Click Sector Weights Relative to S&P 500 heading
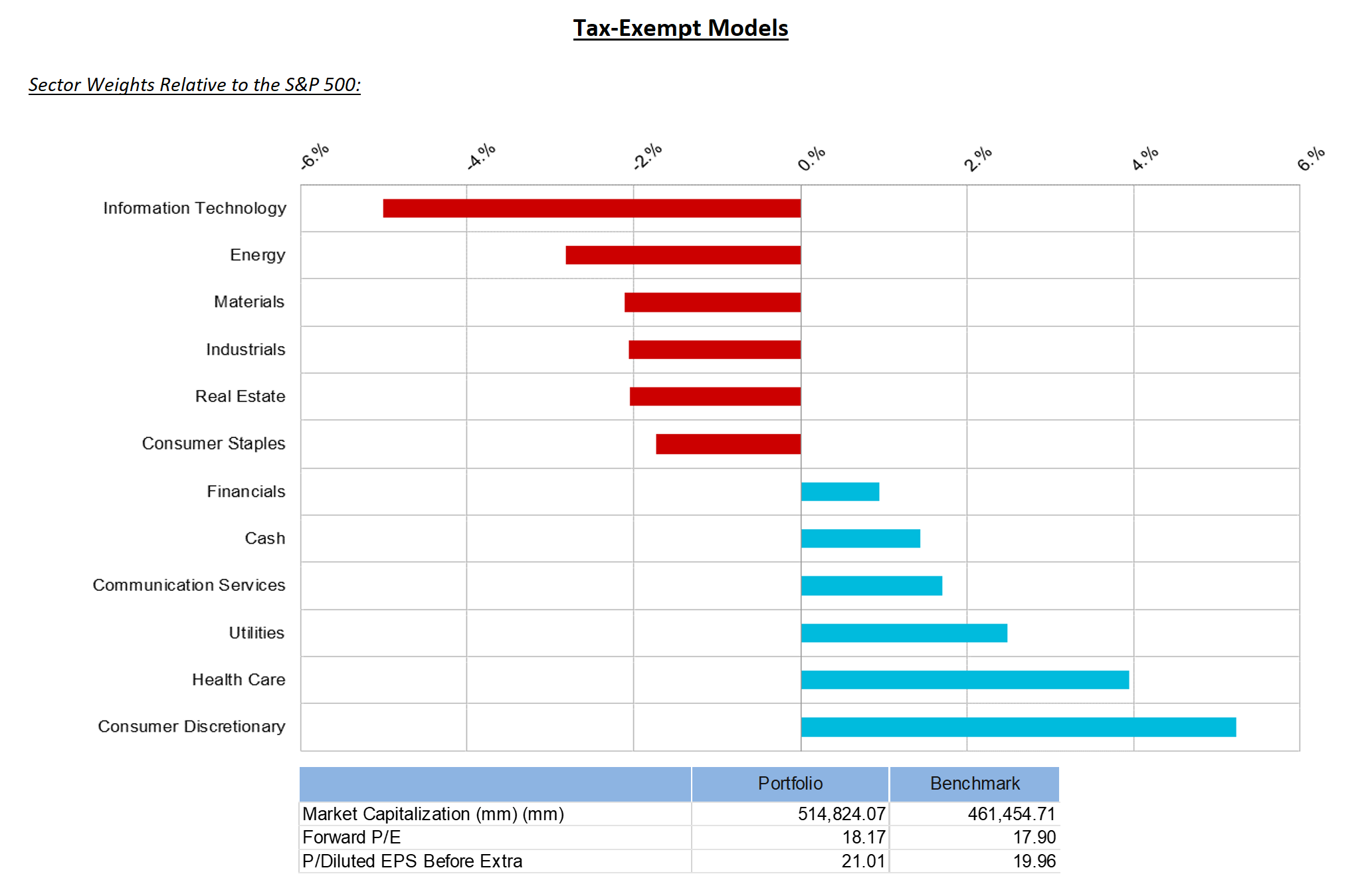The height and width of the screenshot is (884, 1372). (x=194, y=85)
